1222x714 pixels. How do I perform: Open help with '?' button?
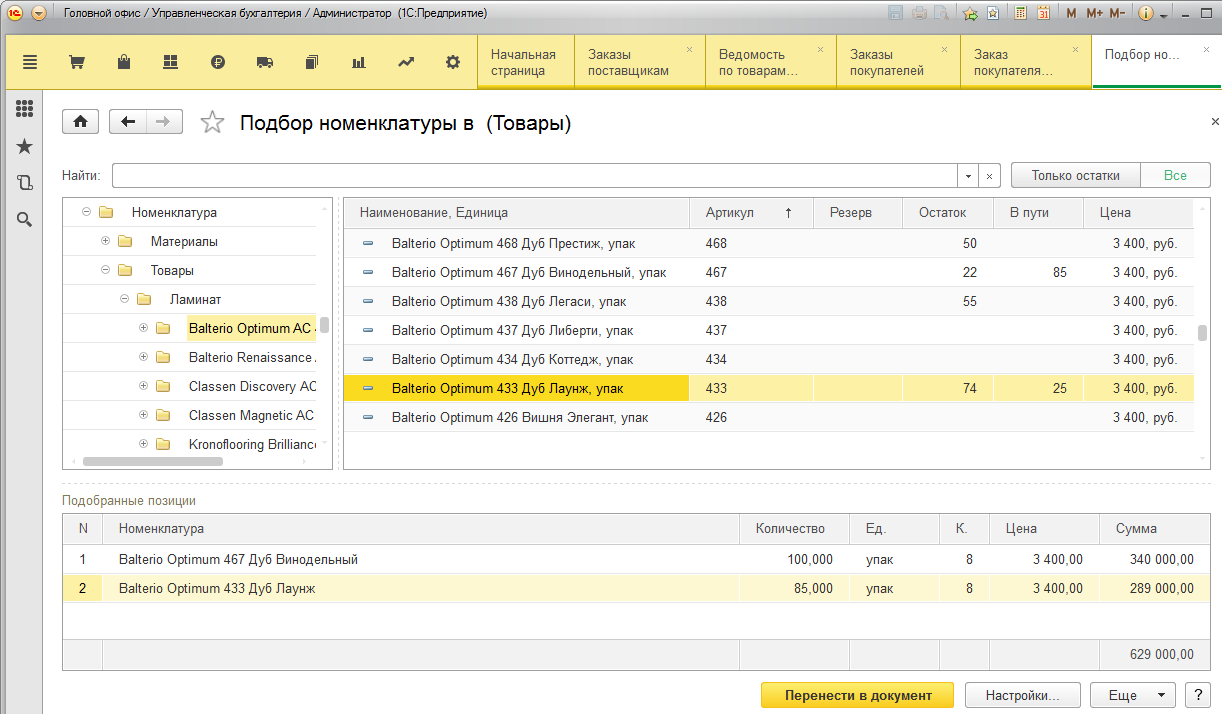(1197, 695)
